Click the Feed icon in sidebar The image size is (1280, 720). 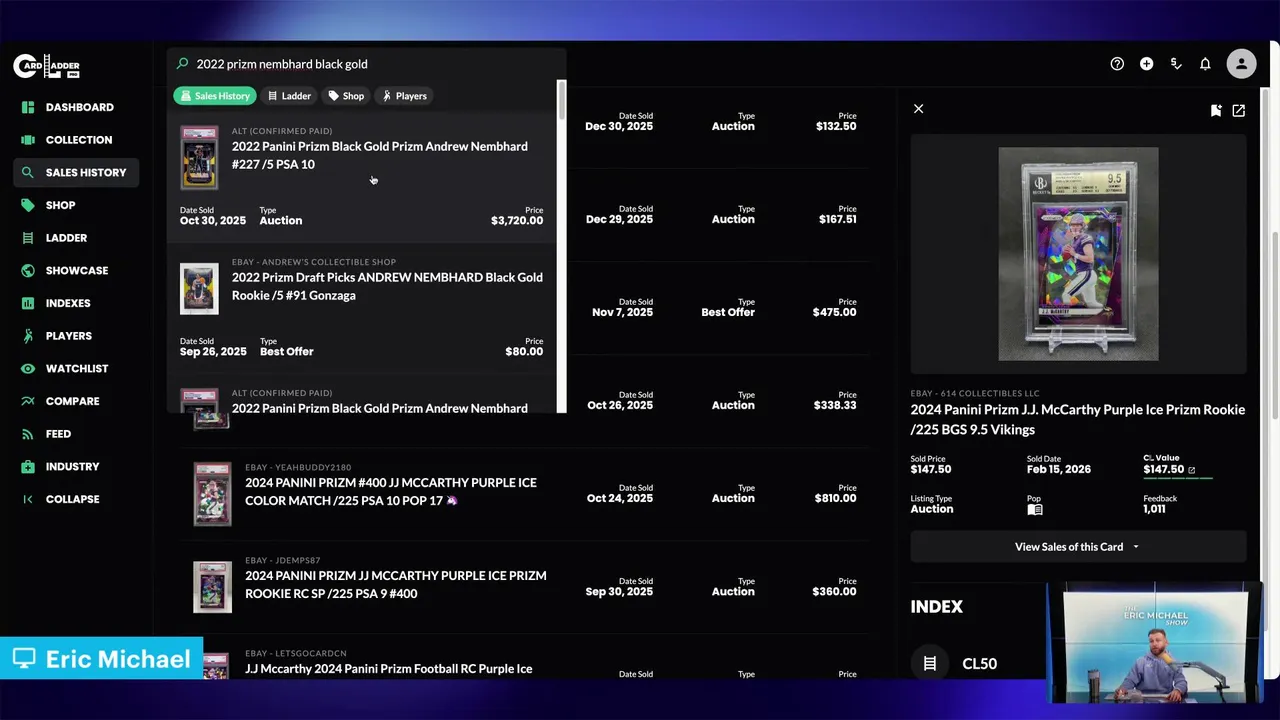(x=28, y=434)
